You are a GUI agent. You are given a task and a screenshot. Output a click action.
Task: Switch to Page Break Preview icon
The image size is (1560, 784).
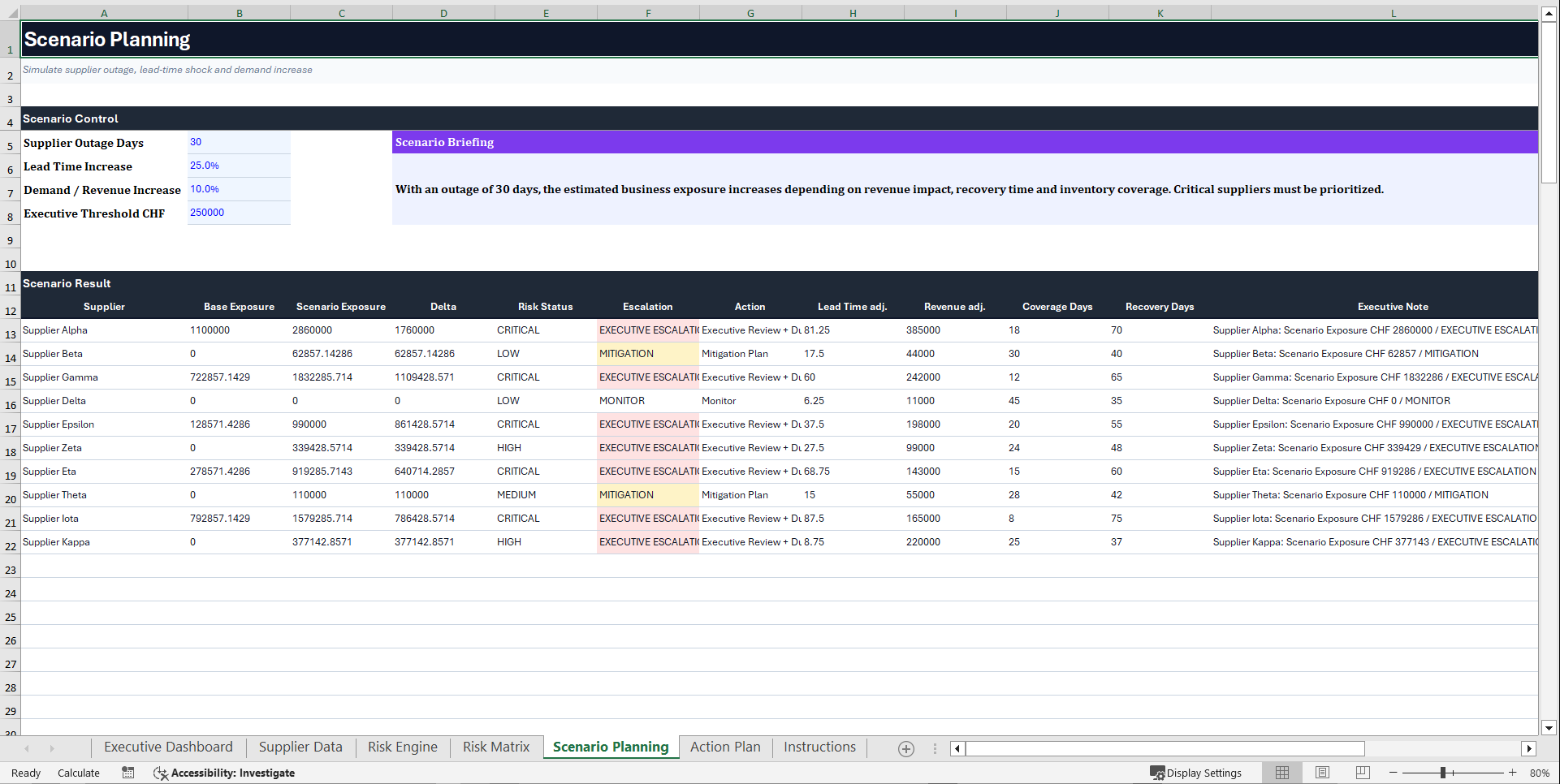click(x=1363, y=773)
